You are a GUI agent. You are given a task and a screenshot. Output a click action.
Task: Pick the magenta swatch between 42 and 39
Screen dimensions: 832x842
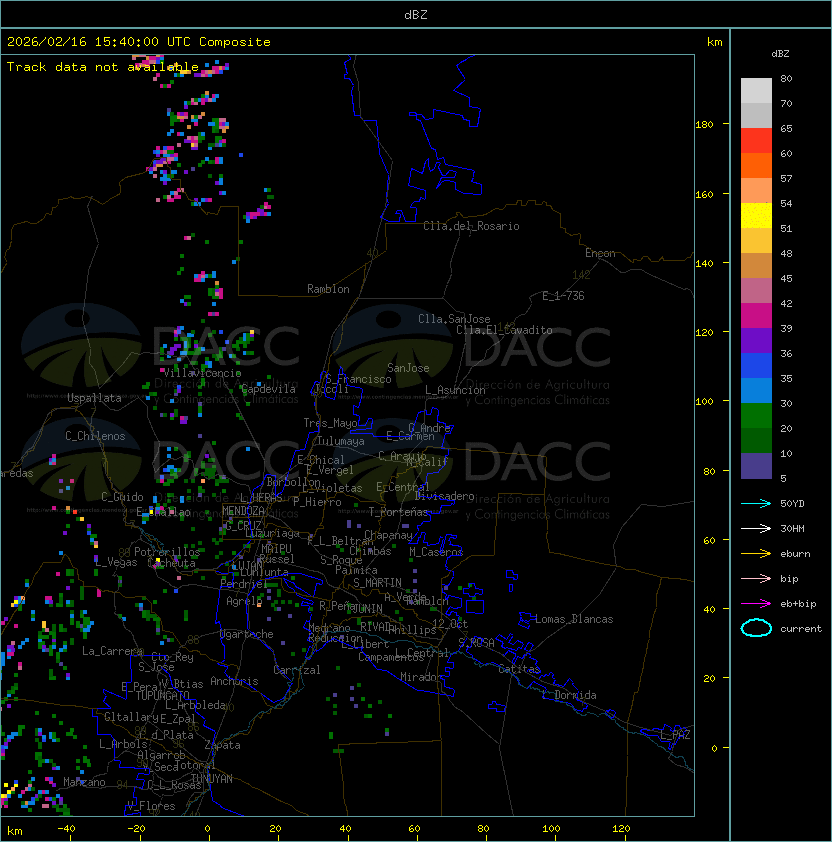[756, 315]
